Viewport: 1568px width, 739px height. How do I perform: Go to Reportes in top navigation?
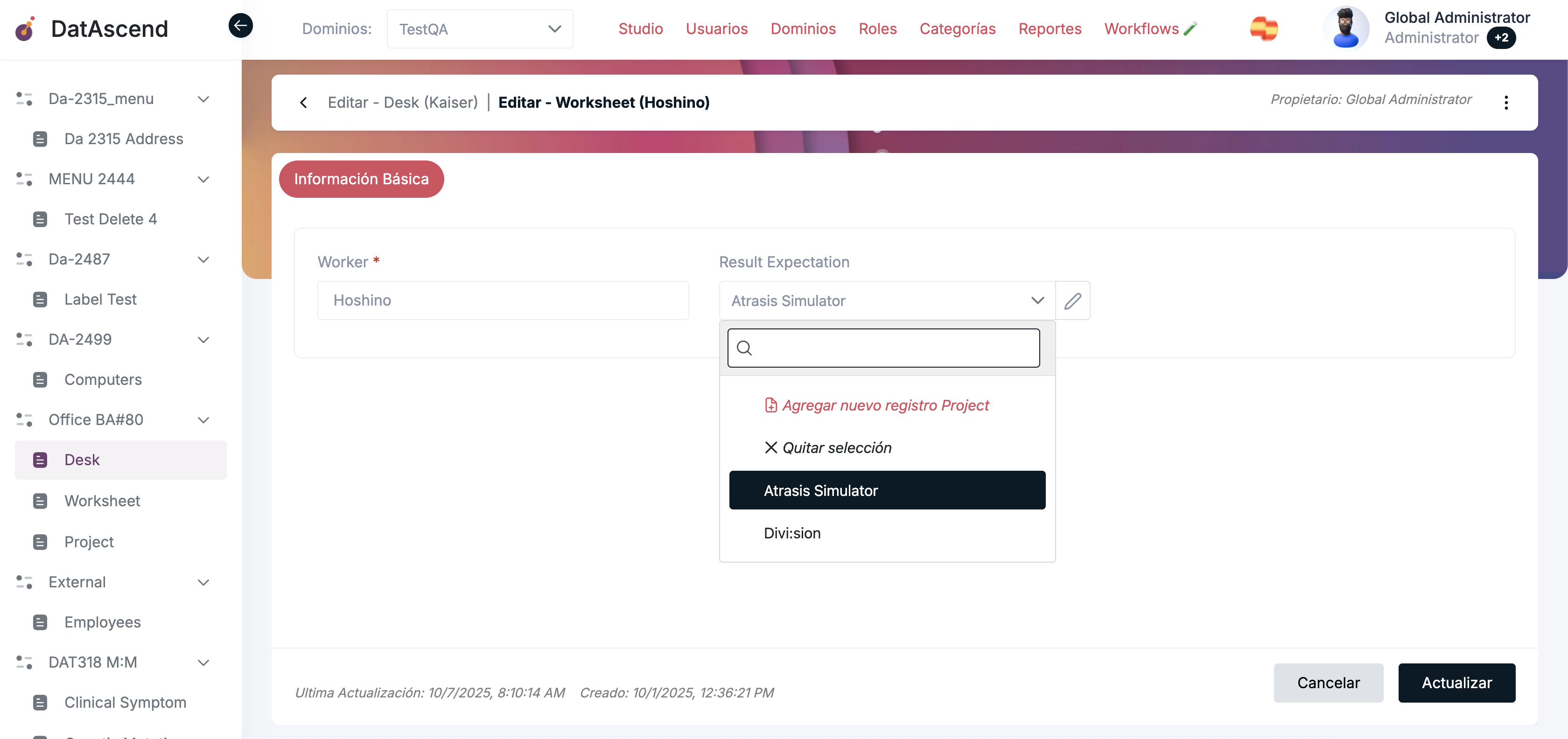tap(1050, 28)
